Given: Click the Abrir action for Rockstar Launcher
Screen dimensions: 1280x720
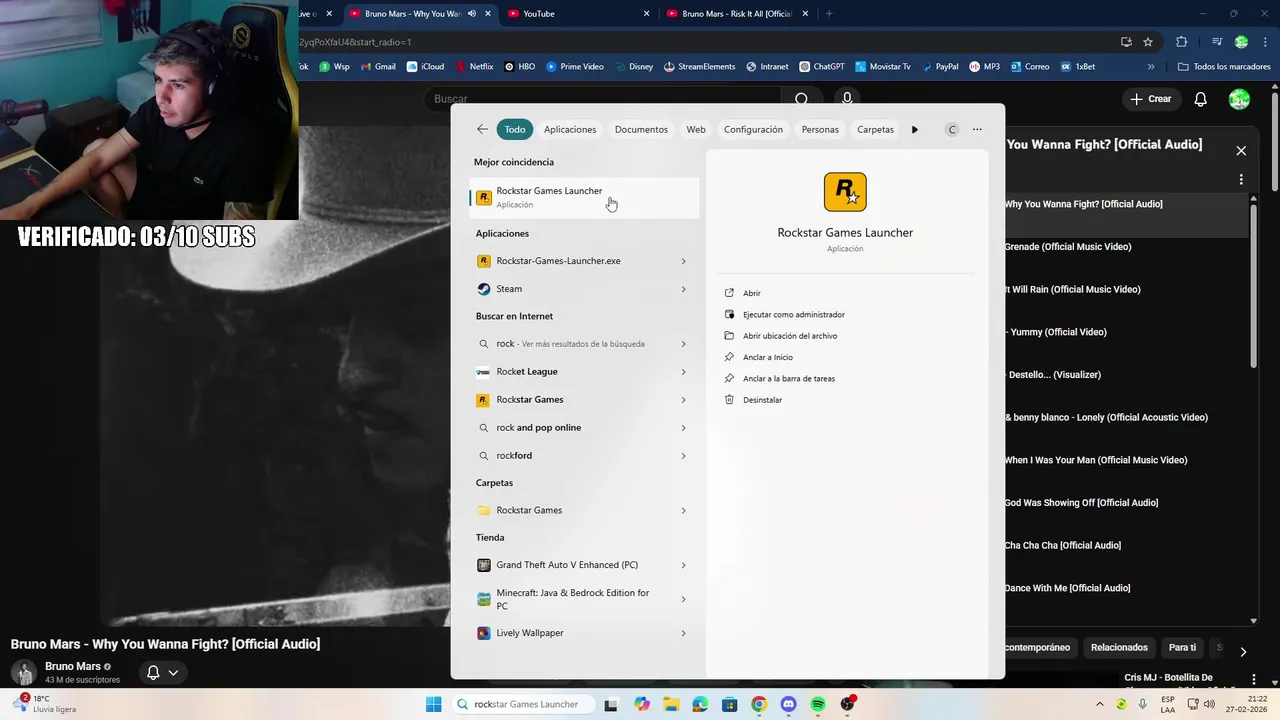Looking at the screenshot, I should pos(751,293).
